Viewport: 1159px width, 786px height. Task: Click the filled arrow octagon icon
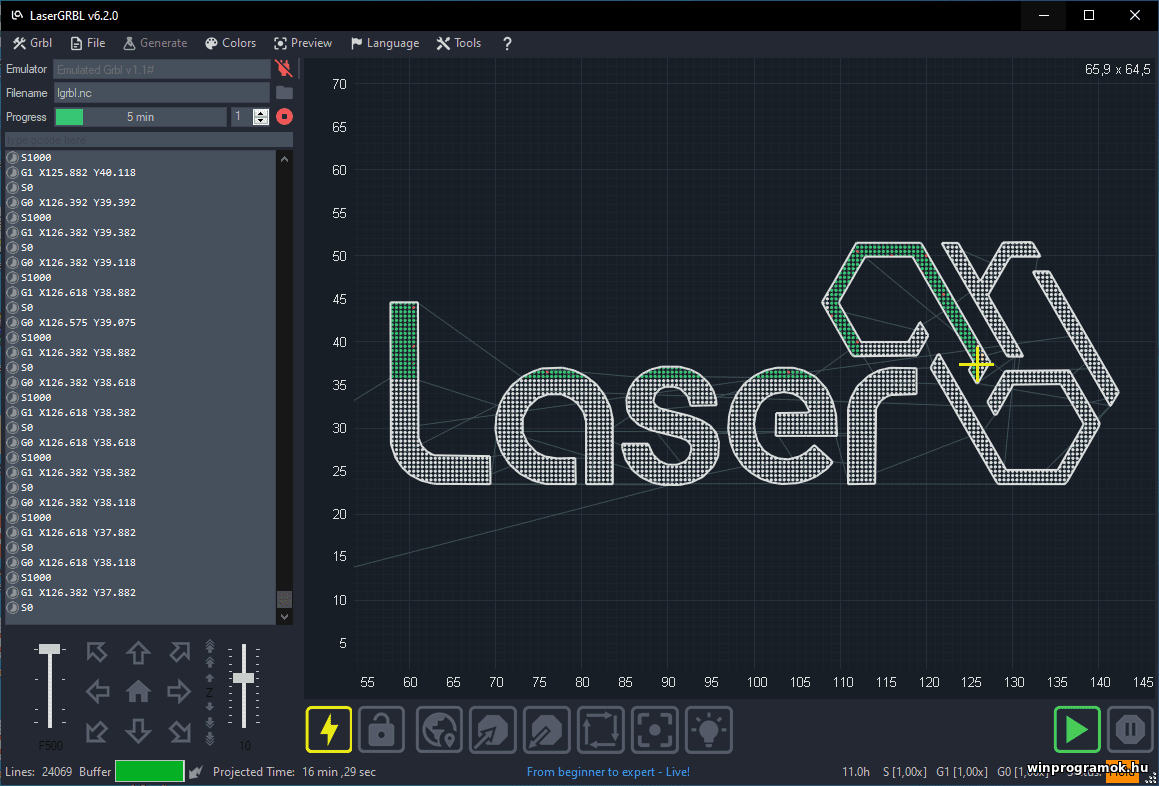pyautogui.click(x=492, y=729)
